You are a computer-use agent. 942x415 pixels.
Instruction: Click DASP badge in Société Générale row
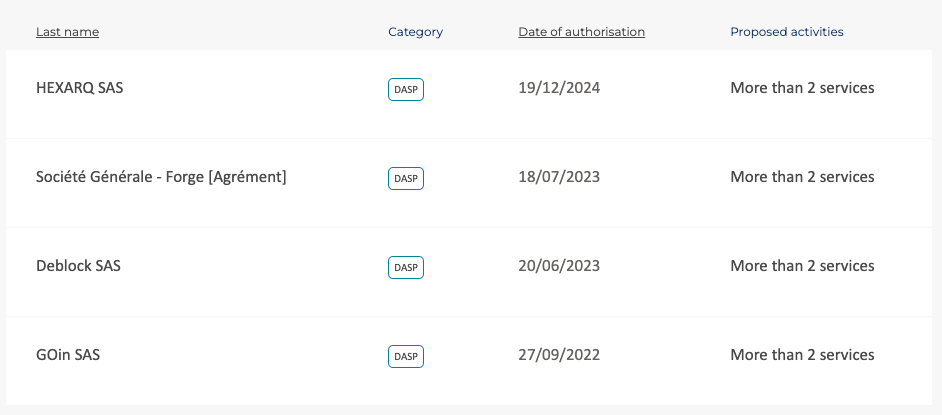(x=406, y=178)
